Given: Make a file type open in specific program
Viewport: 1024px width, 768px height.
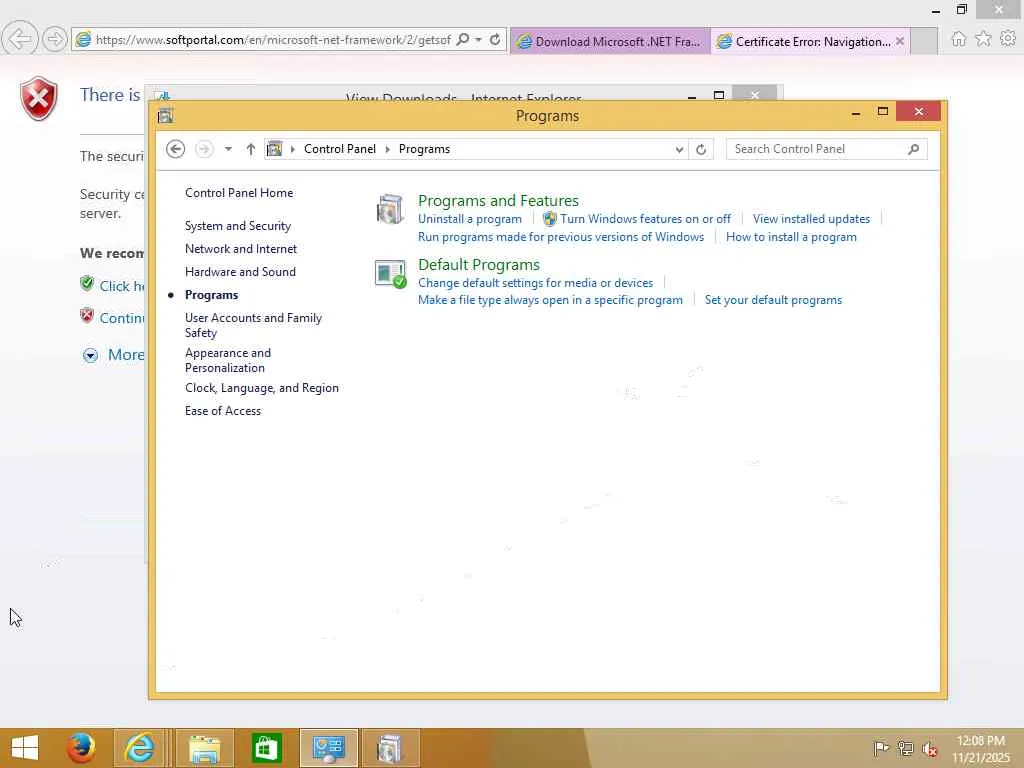Looking at the screenshot, I should pyautogui.click(x=550, y=300).
